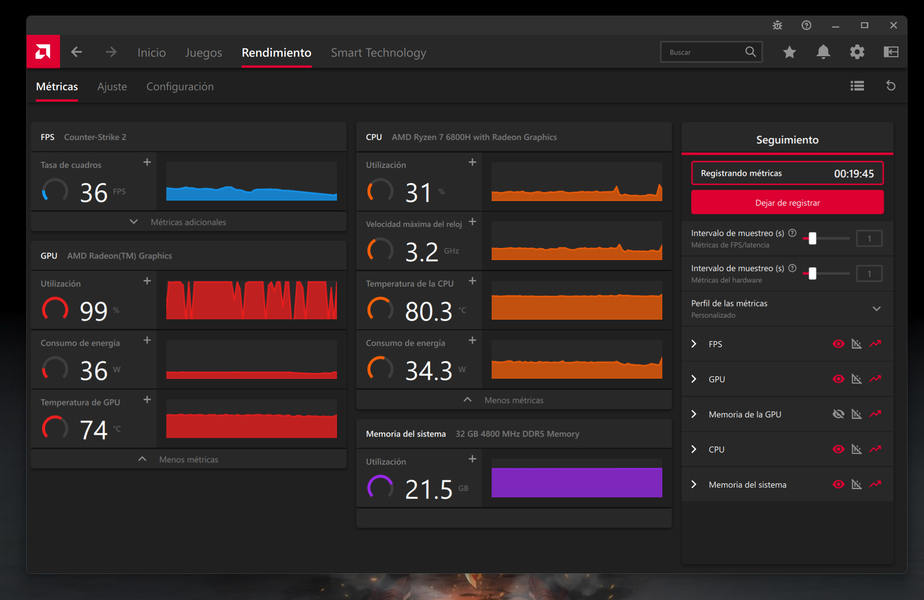Expand Métricas adicionales under FPS
Screen dimensions: 924x600
188,222
